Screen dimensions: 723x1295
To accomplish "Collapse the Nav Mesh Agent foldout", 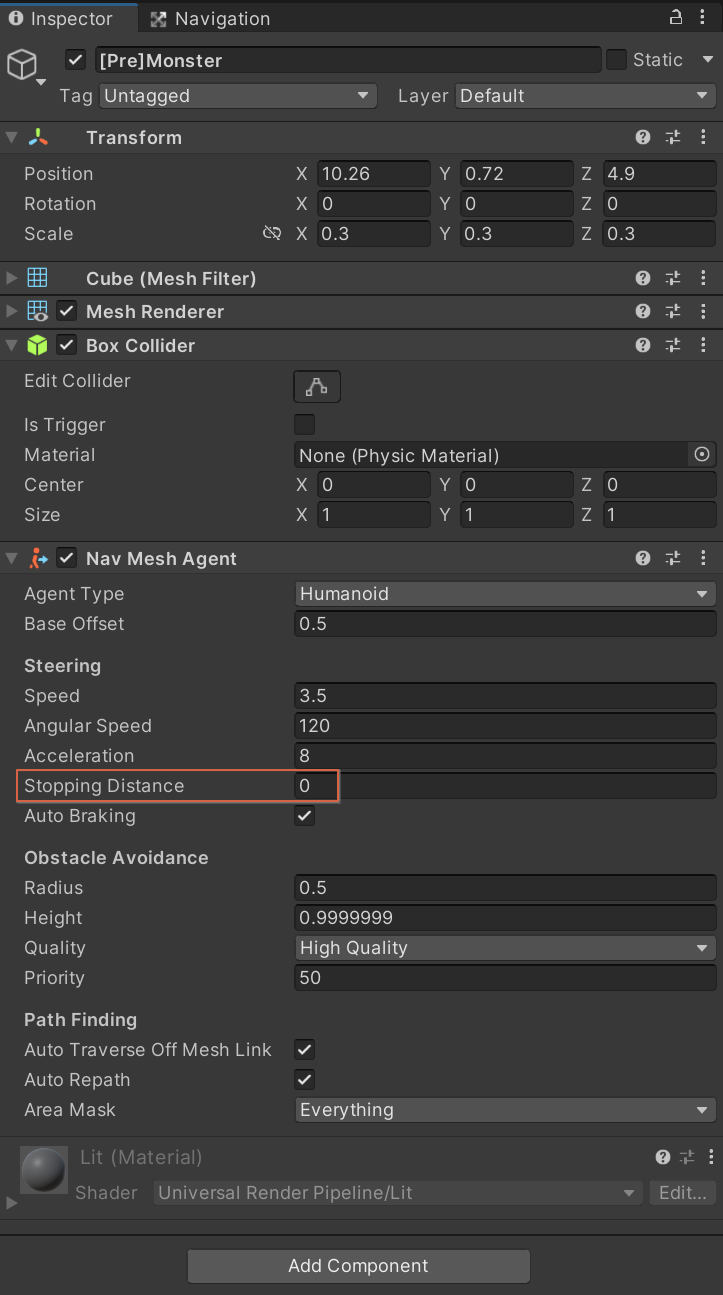I will tap(12, 559).
